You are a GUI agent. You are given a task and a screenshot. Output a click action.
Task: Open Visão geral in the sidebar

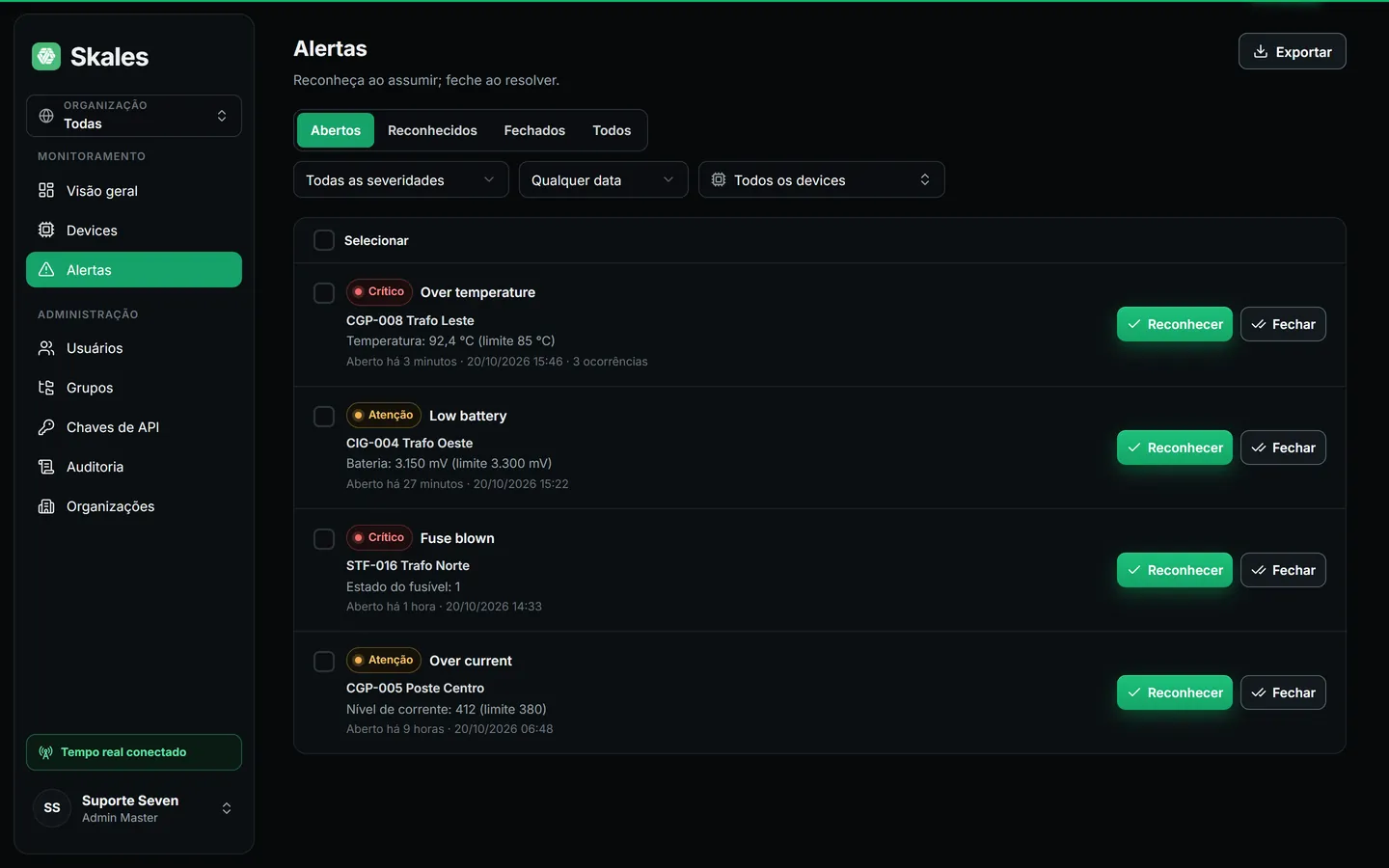pos(134,190)
